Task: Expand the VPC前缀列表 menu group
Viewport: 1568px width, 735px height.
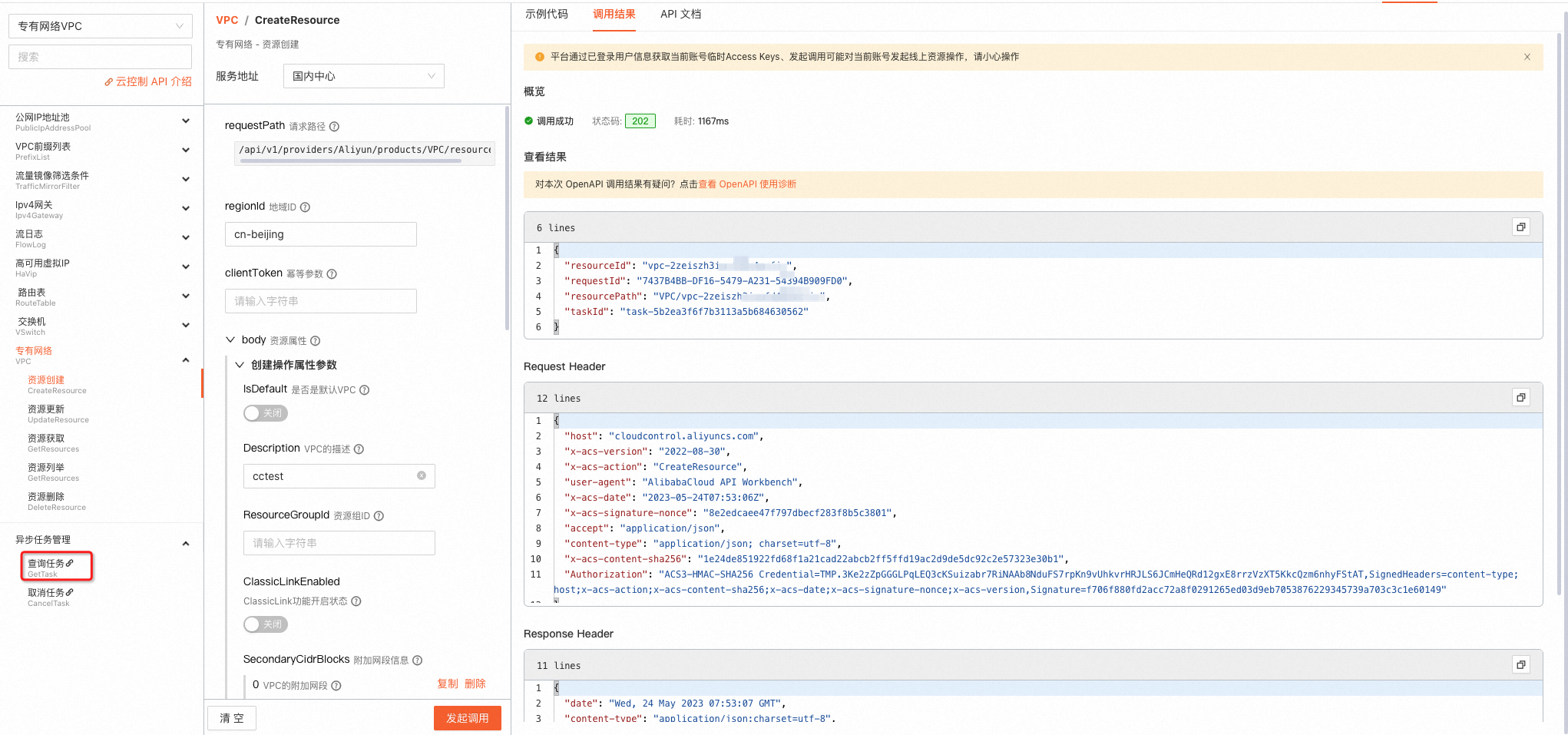Action: pos(186,150)
